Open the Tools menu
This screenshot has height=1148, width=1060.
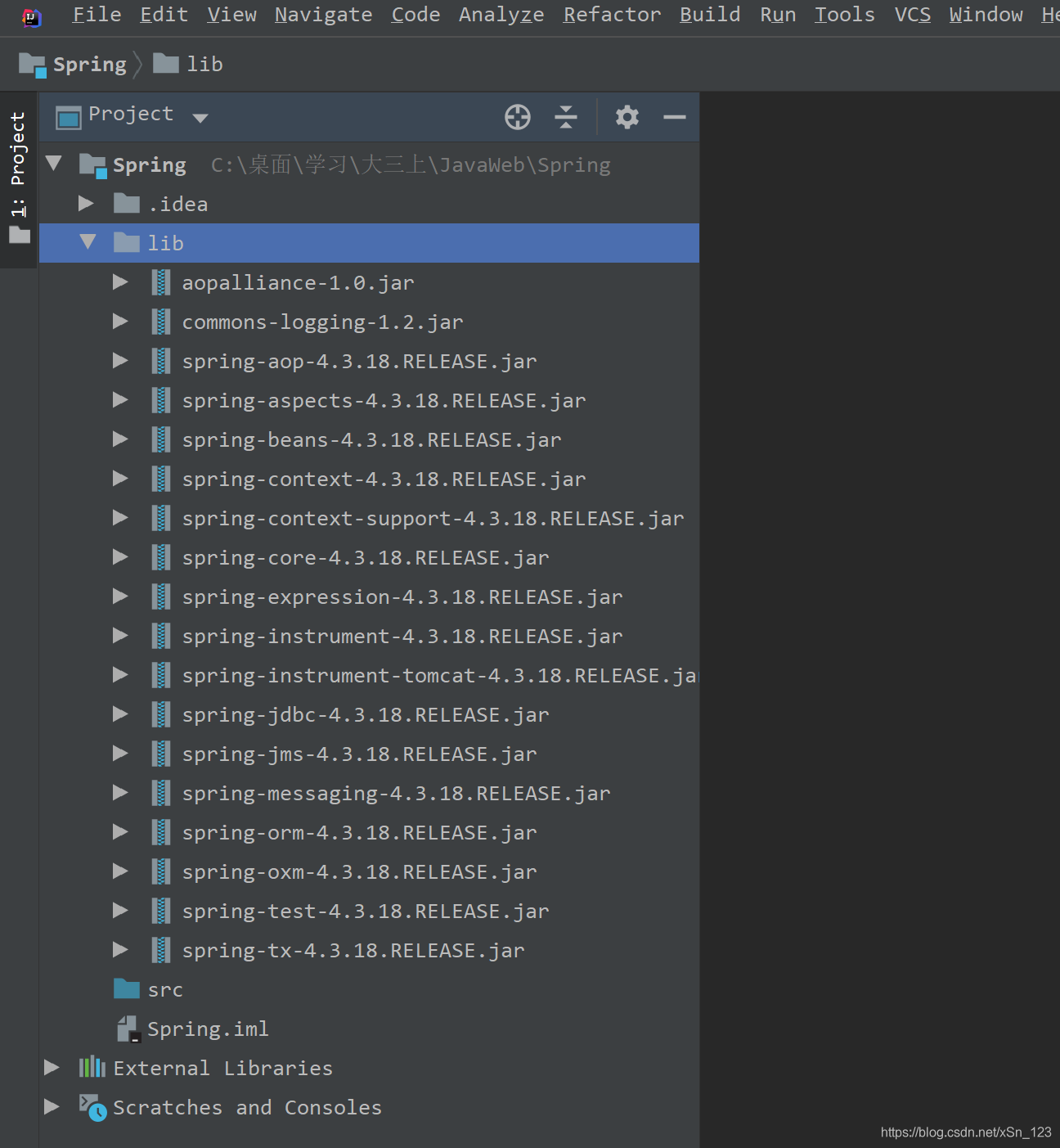point(845,15)
